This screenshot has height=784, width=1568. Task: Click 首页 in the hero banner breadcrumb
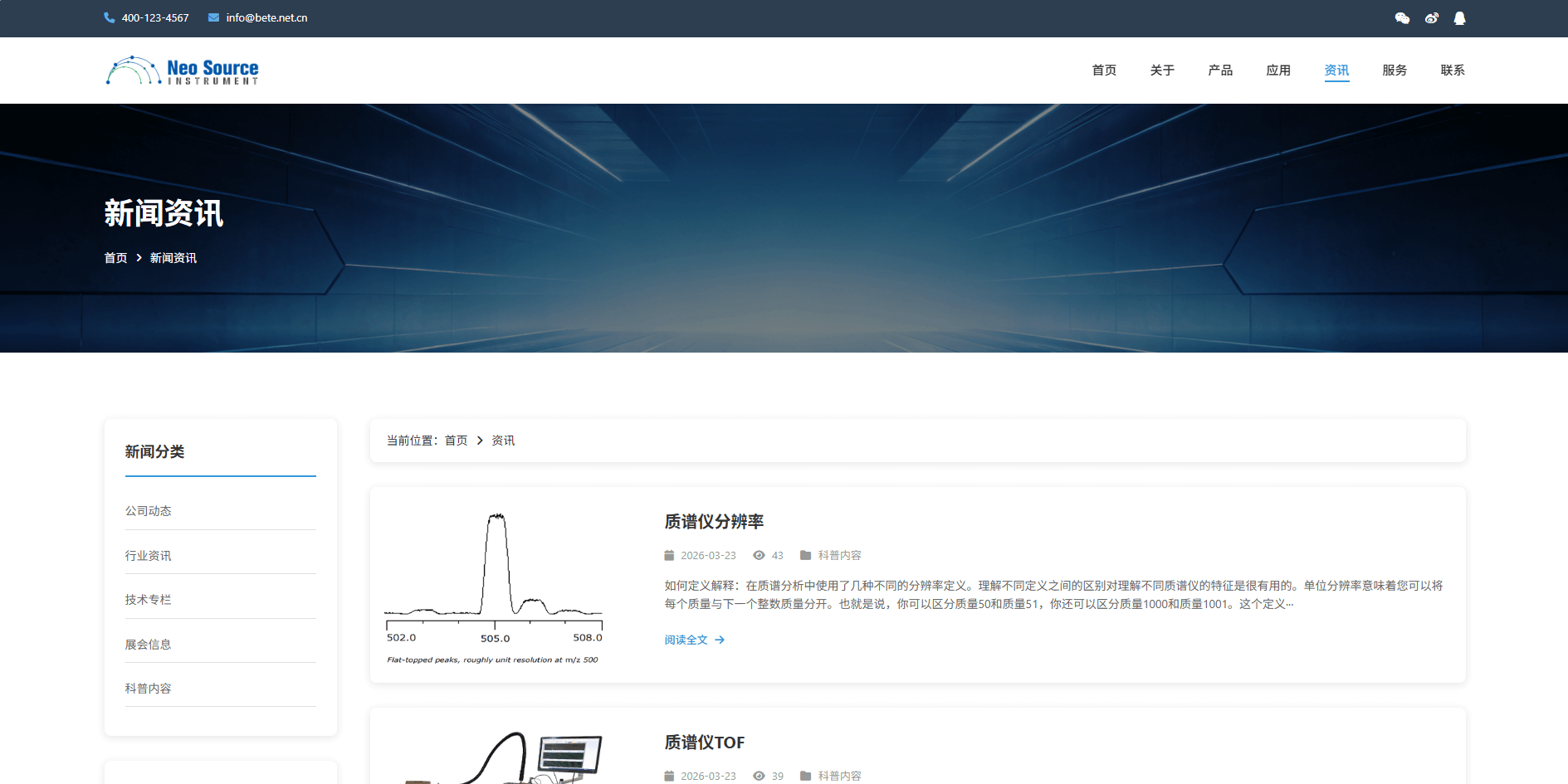click(x=115, y=258)
